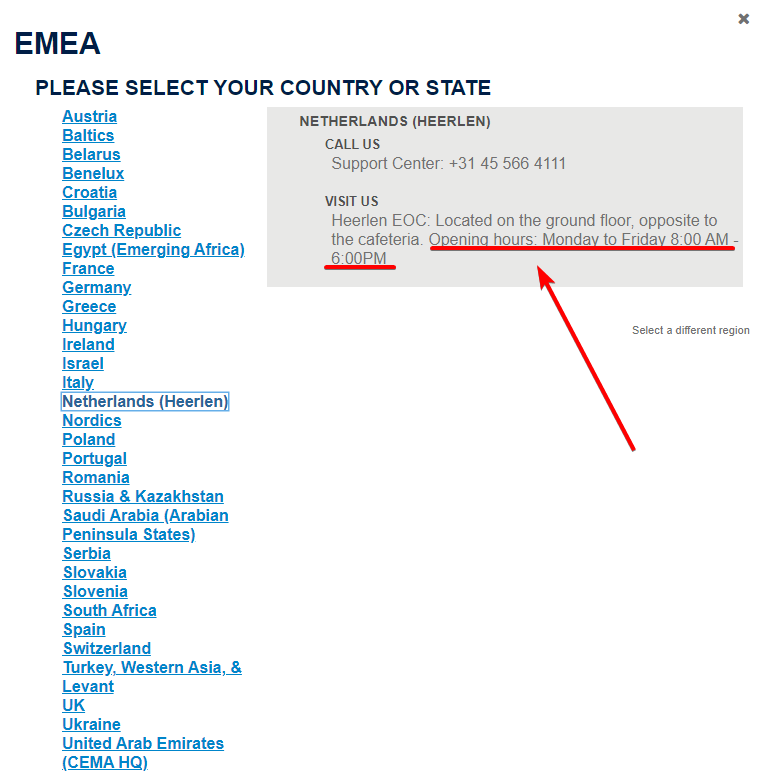Click the Switzerland link
The width and height of the screenshot is (759, 780).
(106, 648)
